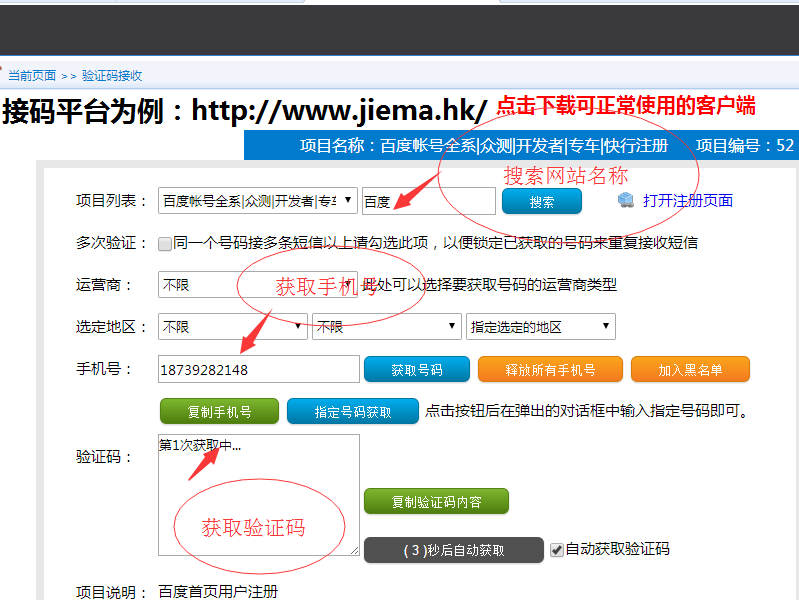Image resolution: width=799 pixels, height=600 pixels.
Task: Click the icon beside 打开注册页面
Action: (x=626, y=200)
